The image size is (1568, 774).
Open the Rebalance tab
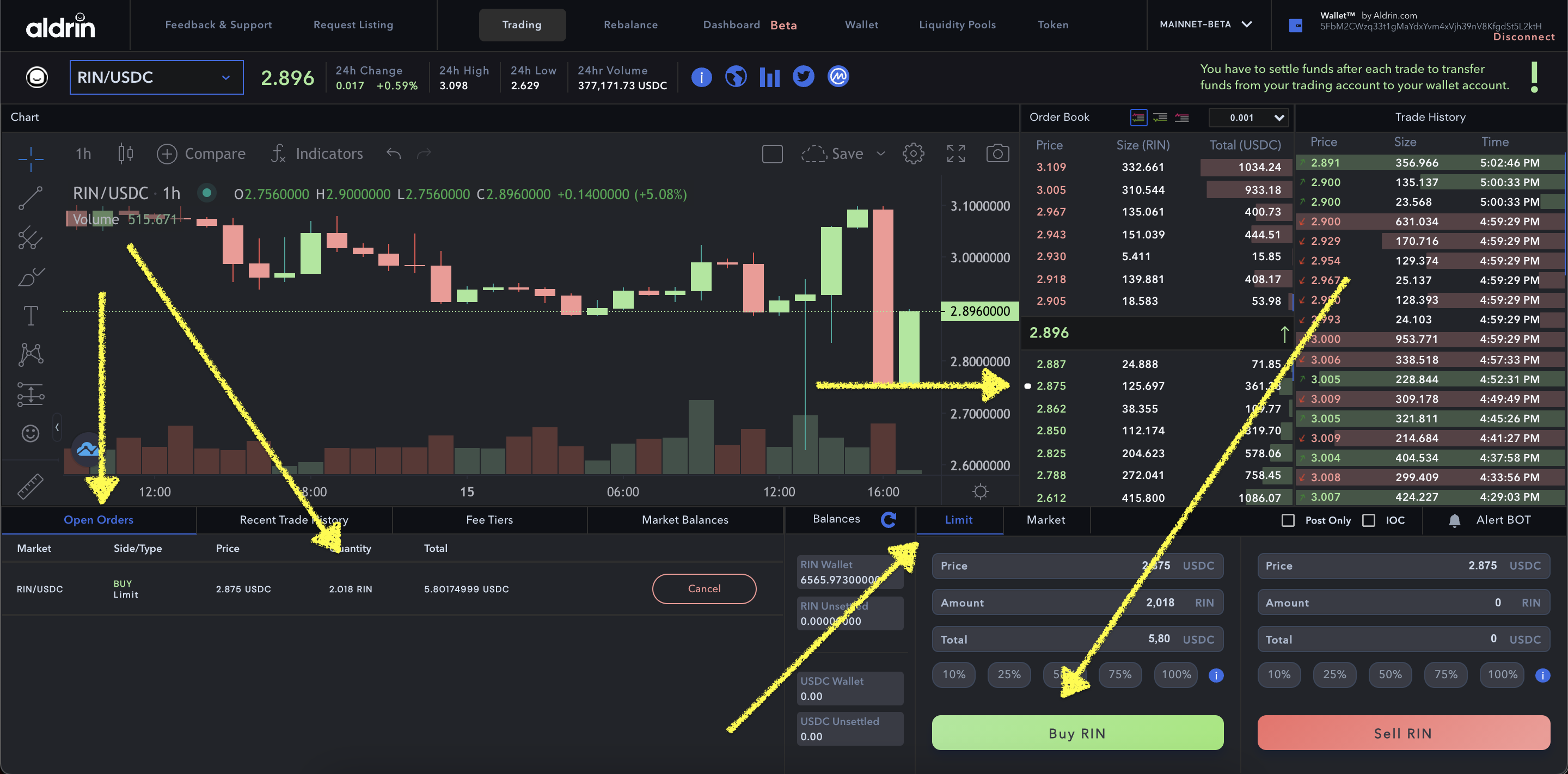pos(630,25)
